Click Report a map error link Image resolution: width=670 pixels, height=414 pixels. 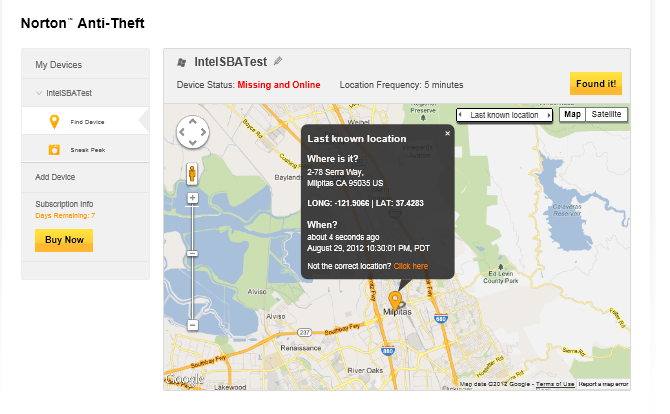(x=603, y=384)
